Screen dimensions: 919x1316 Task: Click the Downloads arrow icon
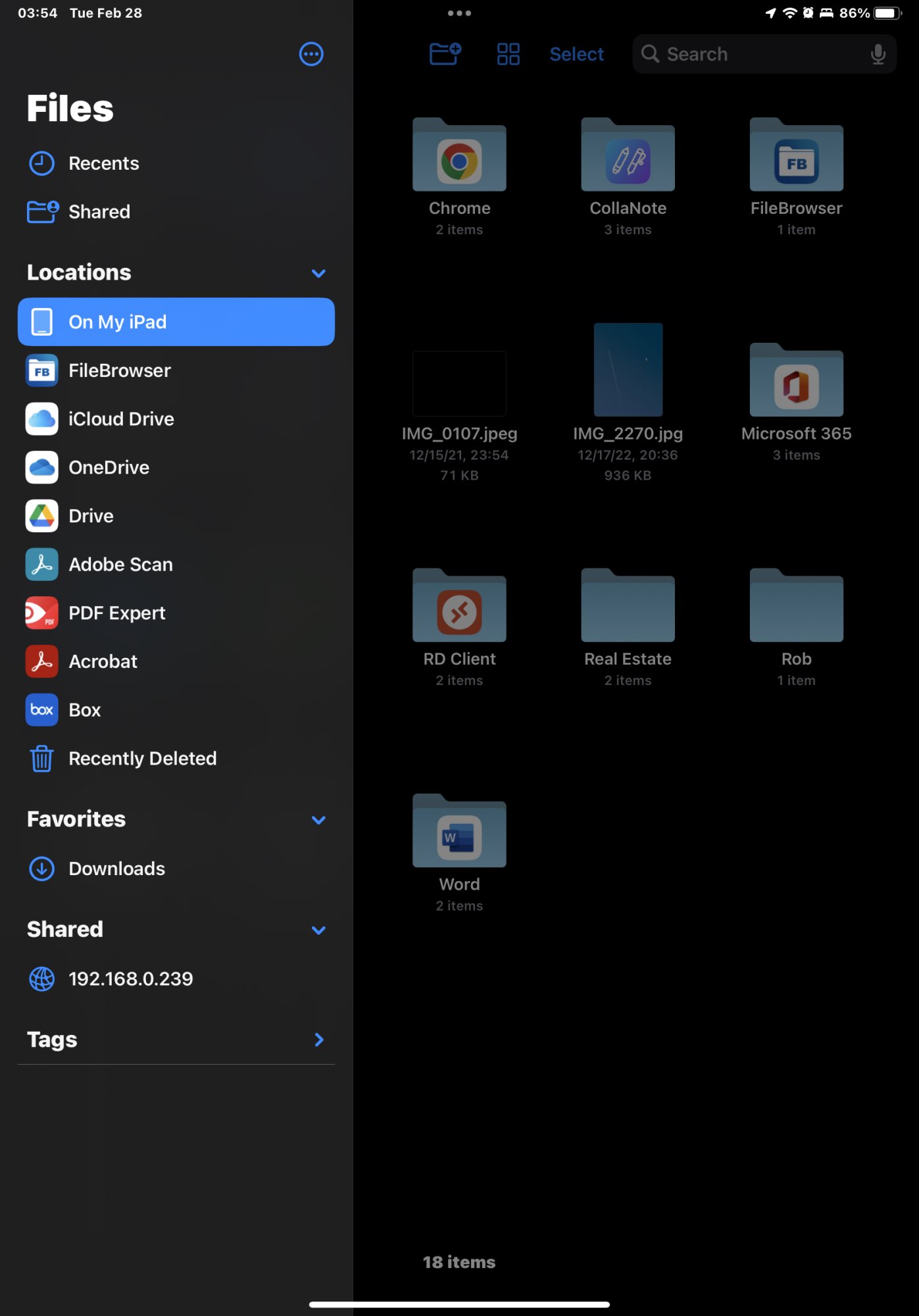tap(42, 869)
